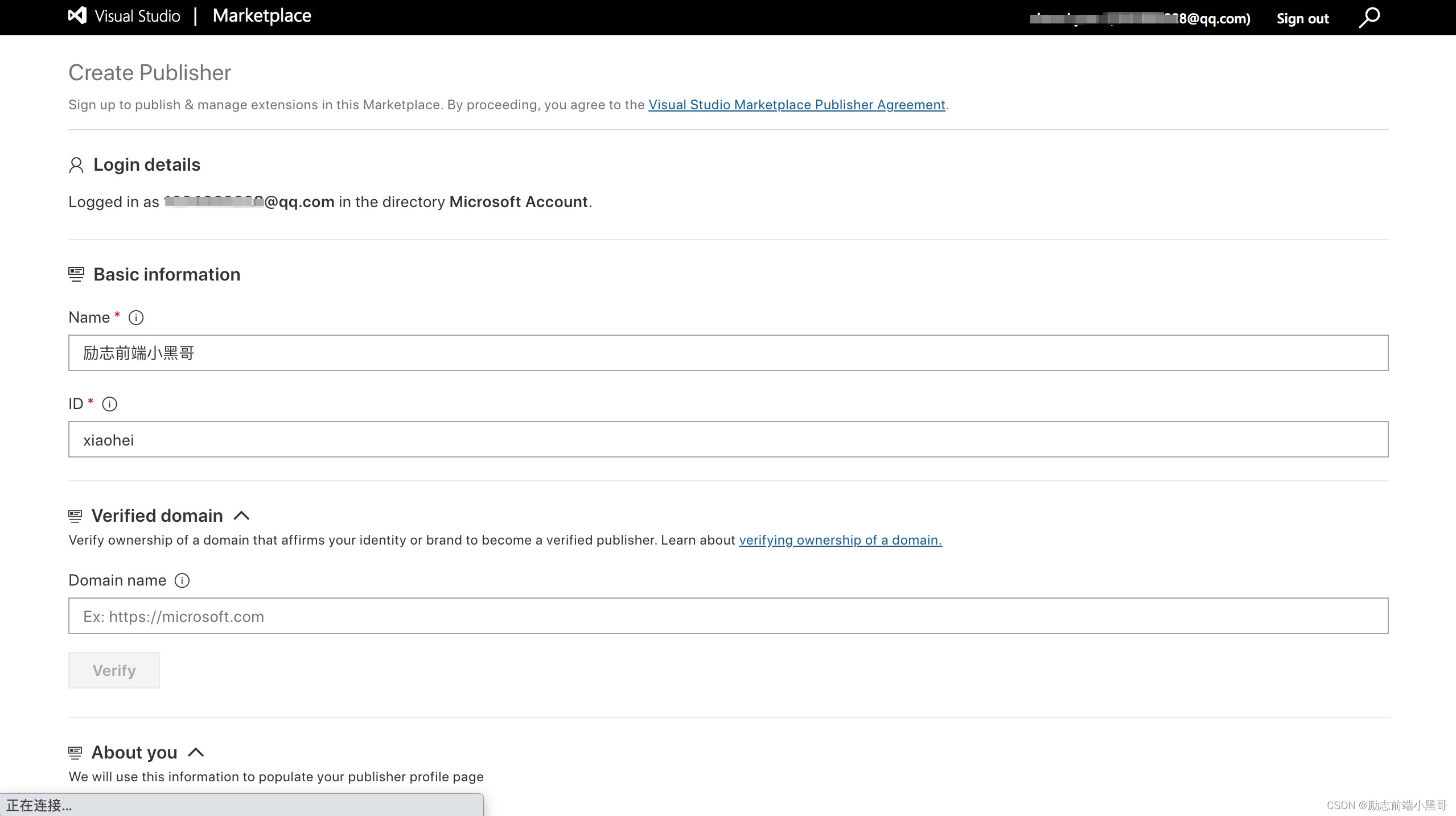
Task: Collapse the Verified domain section chevron
Action: coord(241,516)
